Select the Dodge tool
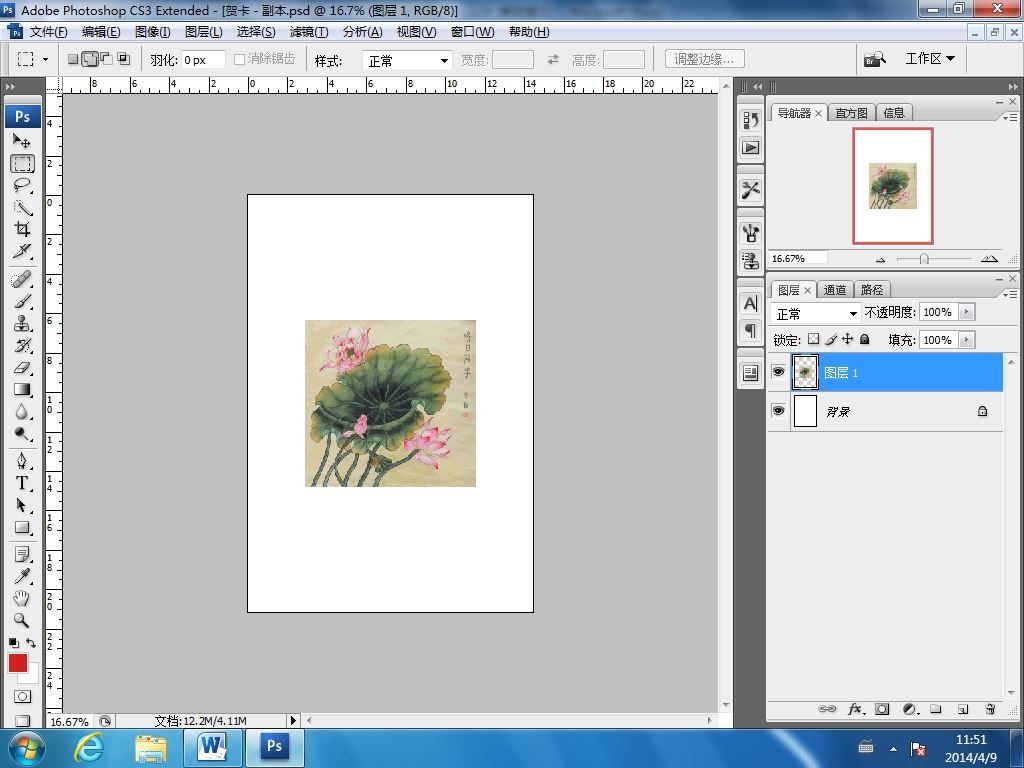The image size is (1024, 768). [22, 434]
